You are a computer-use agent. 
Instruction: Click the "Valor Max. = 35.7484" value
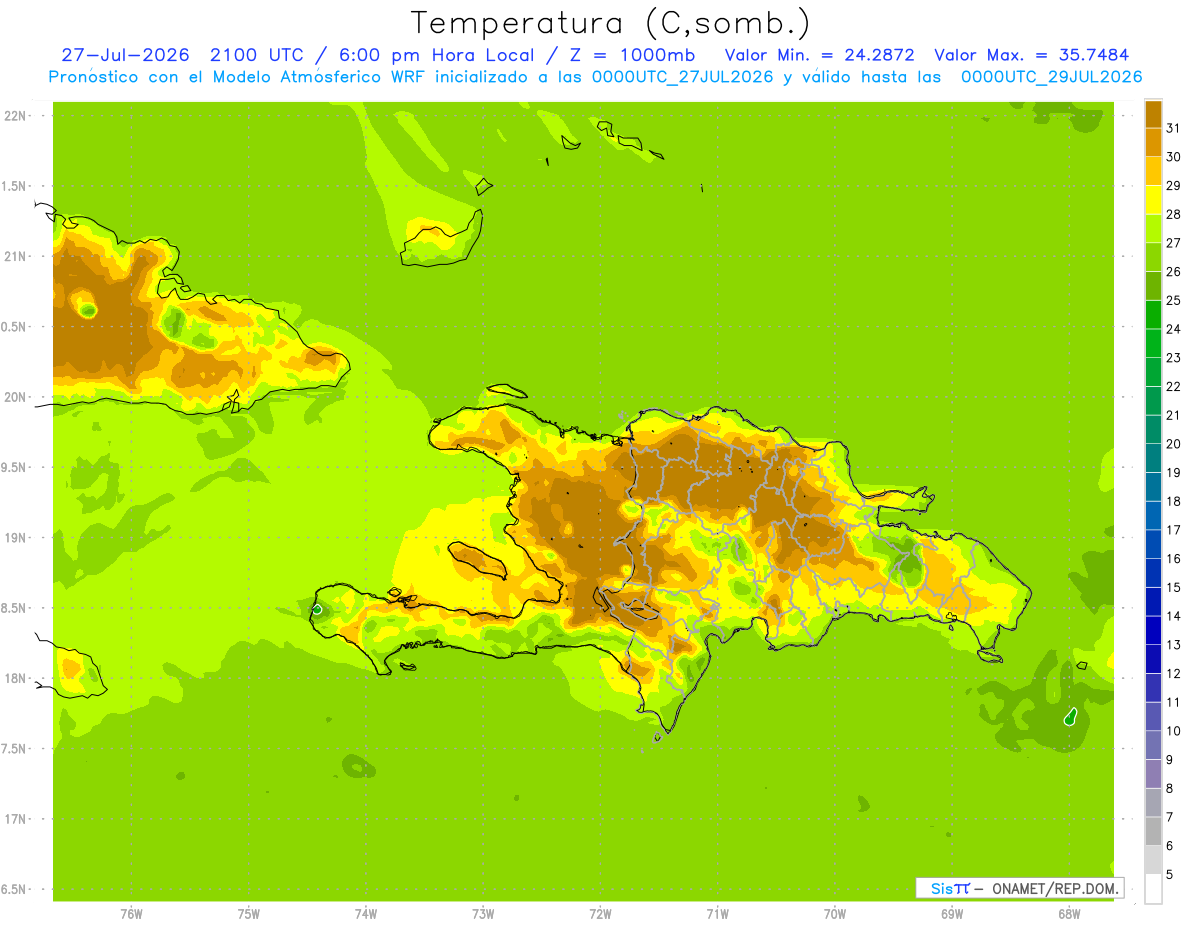pos(1032,55)
